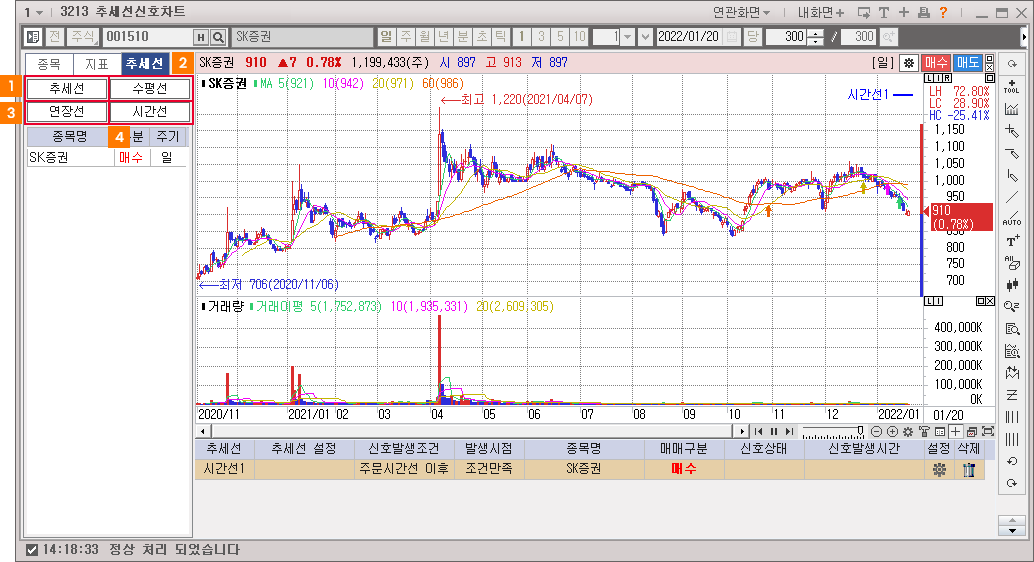Toggle the status bar checkbox at 14:18:33
Screen dimensions: 1034x562
31,549
